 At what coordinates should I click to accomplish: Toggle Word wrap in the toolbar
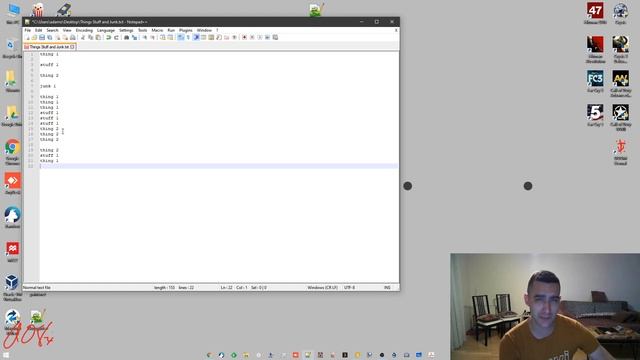pyautogui.click(x=180, y=37)
